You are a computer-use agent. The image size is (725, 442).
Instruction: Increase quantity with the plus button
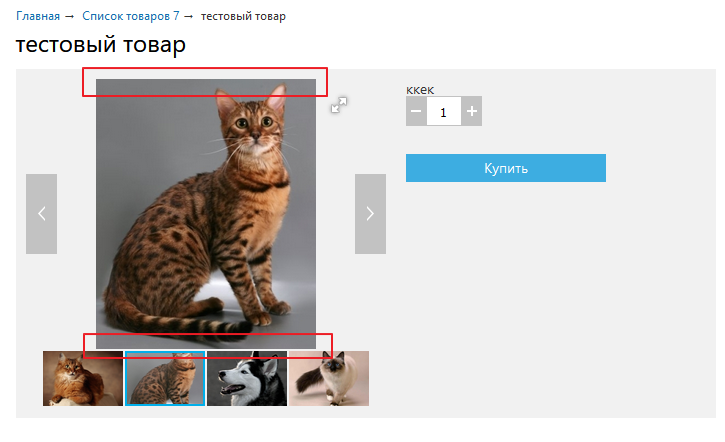click(472, 111)
